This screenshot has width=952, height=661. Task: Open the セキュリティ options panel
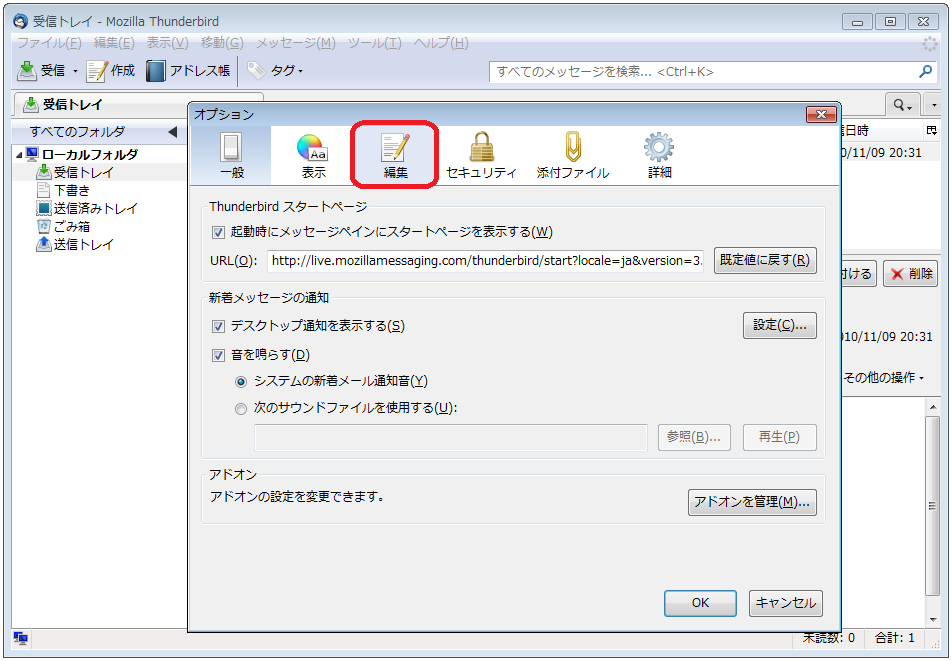[481, 155]
